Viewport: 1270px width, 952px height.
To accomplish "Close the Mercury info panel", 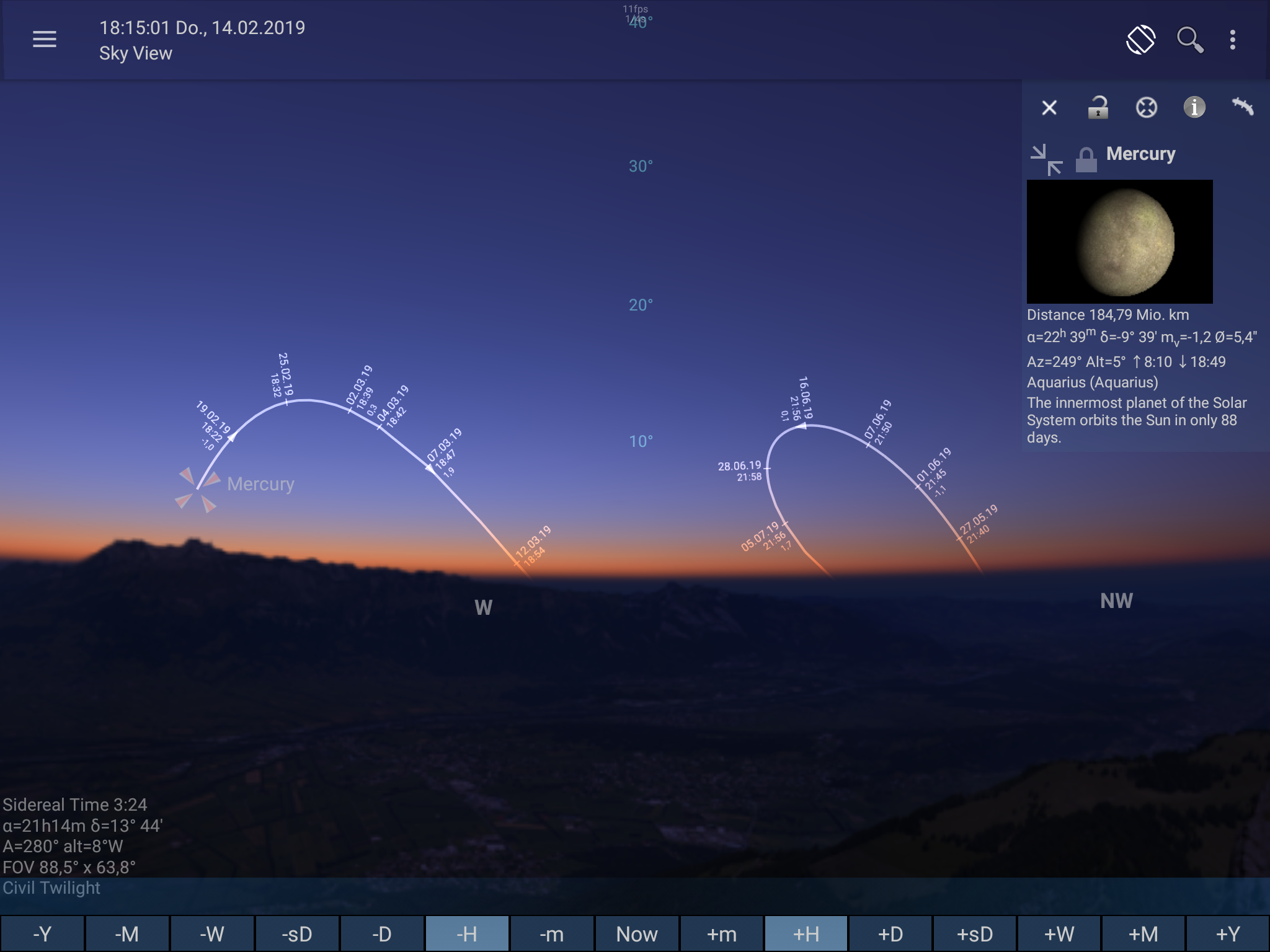I will (x=1049, y=108).
